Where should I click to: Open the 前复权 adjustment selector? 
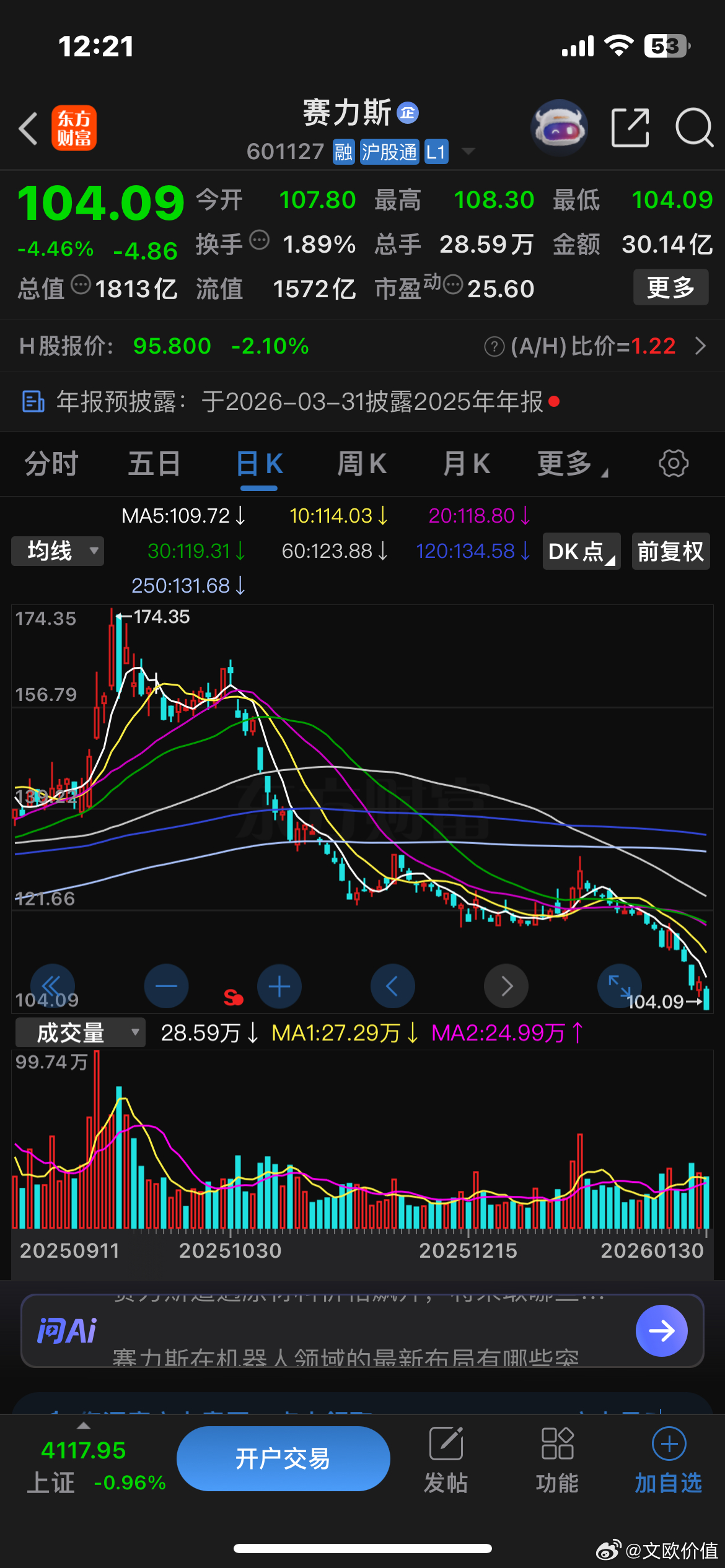coord(670,551)
